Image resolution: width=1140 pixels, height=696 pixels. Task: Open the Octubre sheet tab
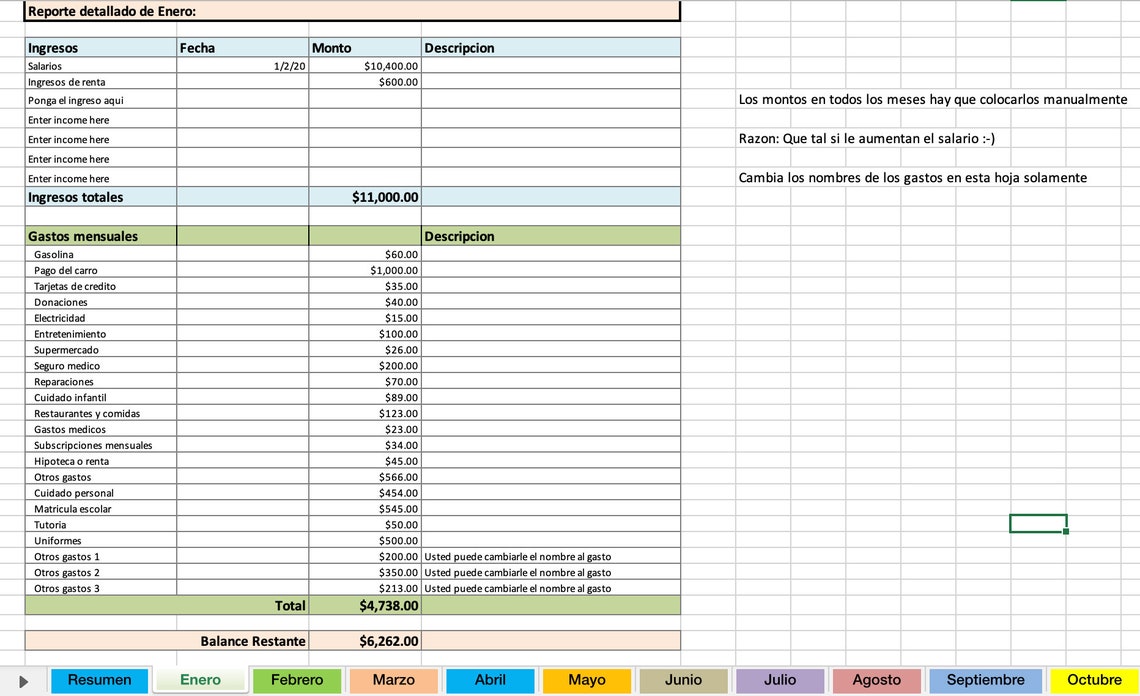tap(1094, 680)
